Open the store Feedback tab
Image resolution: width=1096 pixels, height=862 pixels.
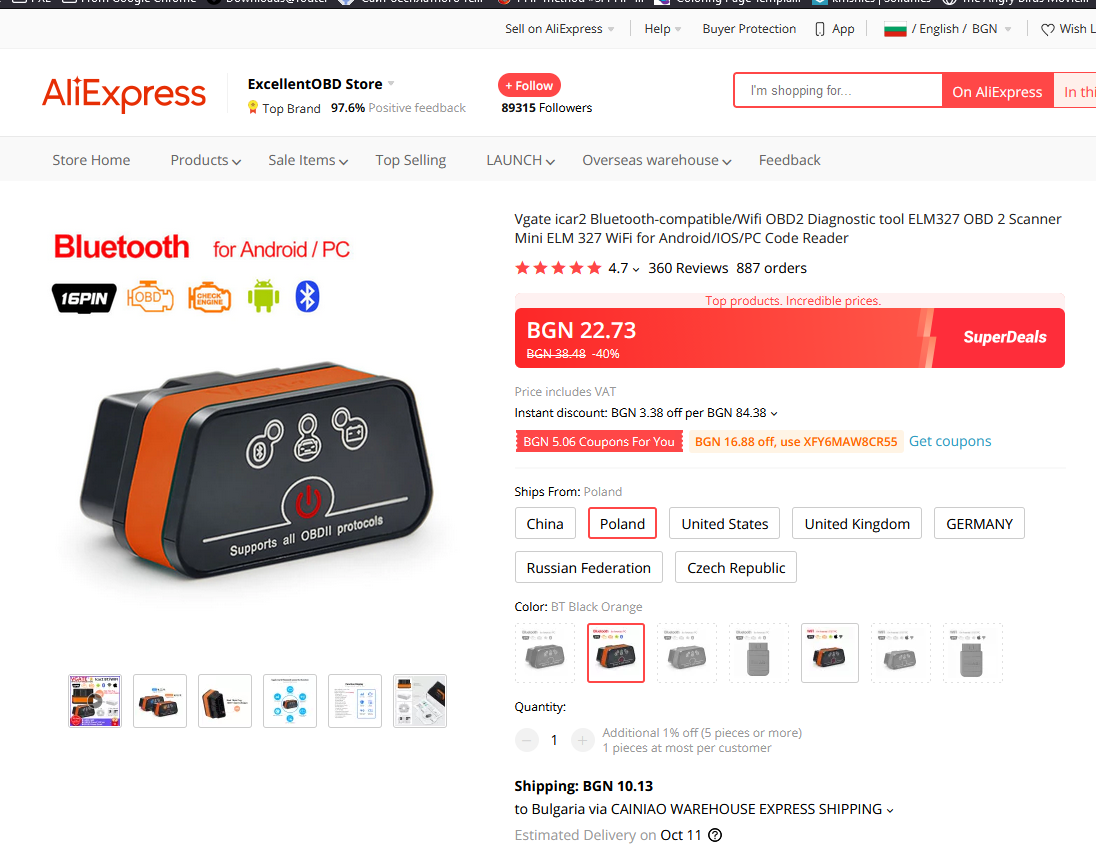789,160
